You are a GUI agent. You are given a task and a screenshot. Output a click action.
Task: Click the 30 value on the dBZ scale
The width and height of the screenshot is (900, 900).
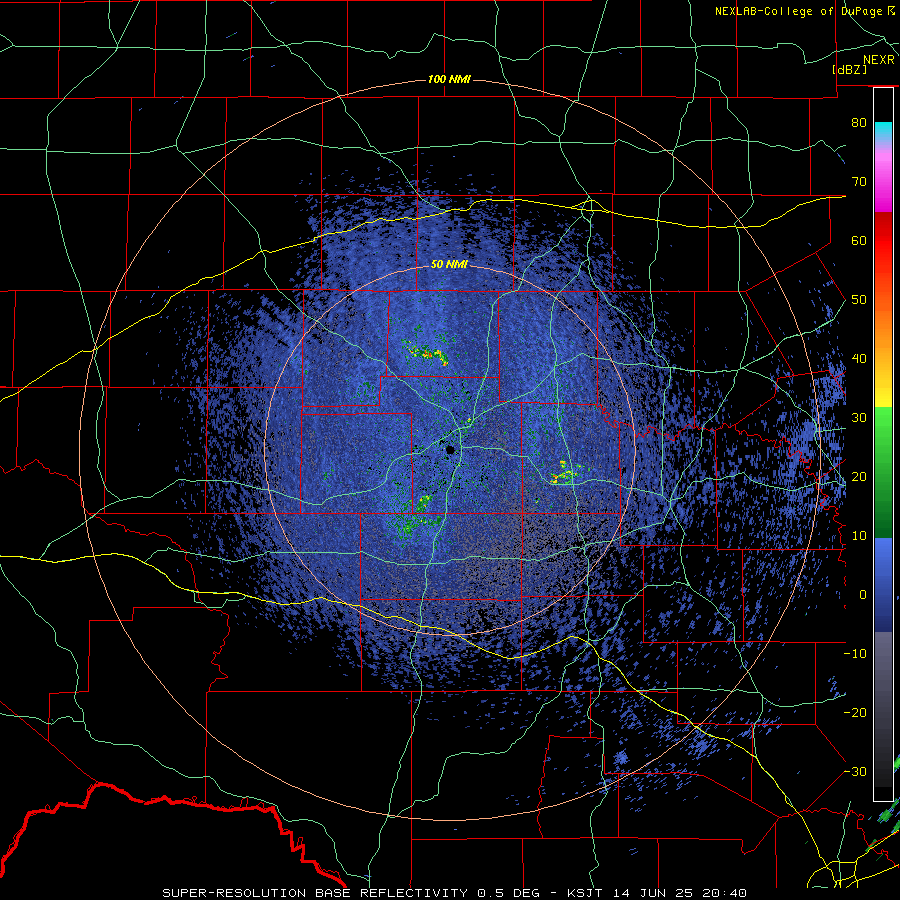[859, 417]
